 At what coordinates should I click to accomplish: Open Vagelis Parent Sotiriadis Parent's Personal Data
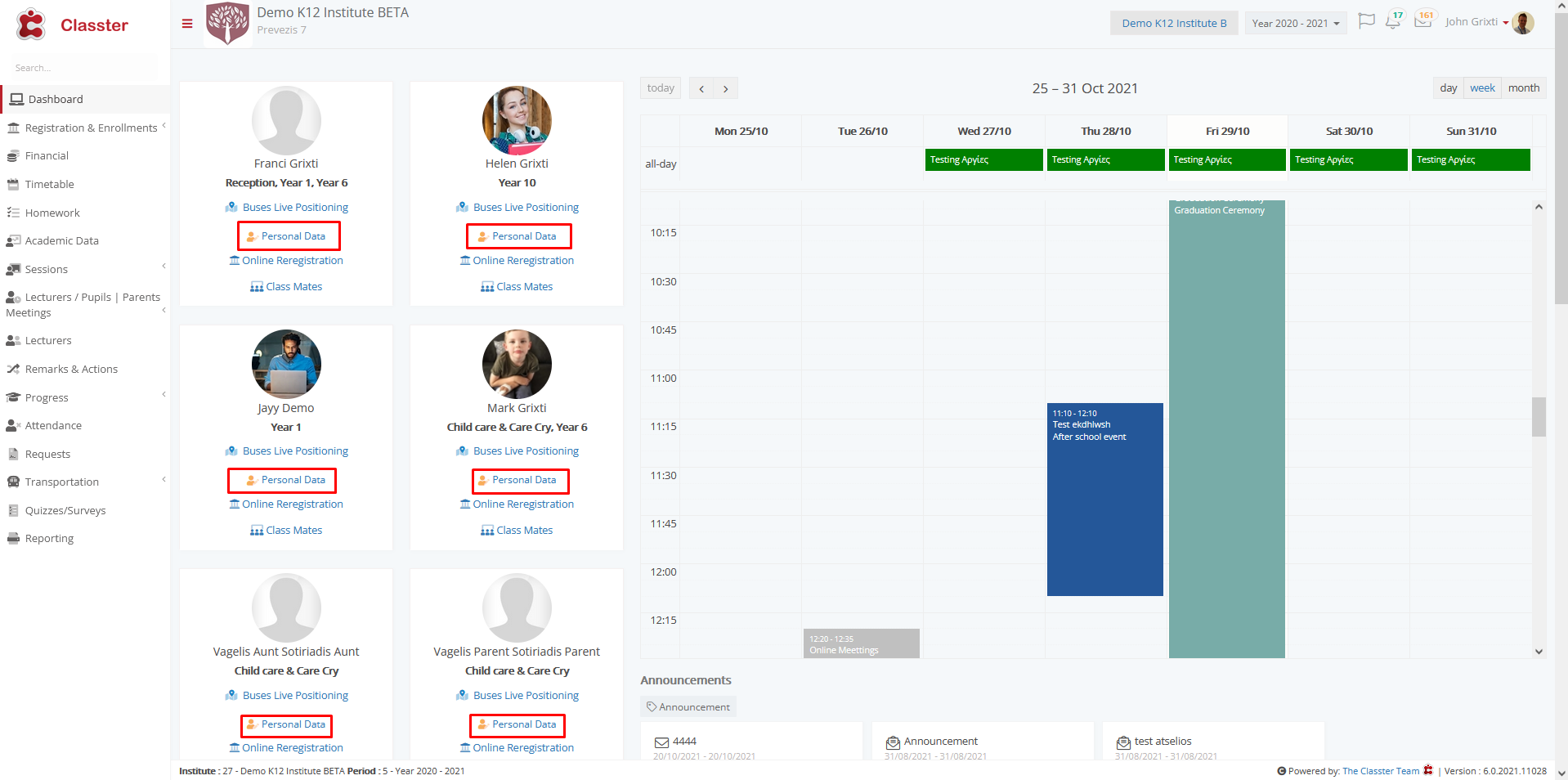pos(517,724)
